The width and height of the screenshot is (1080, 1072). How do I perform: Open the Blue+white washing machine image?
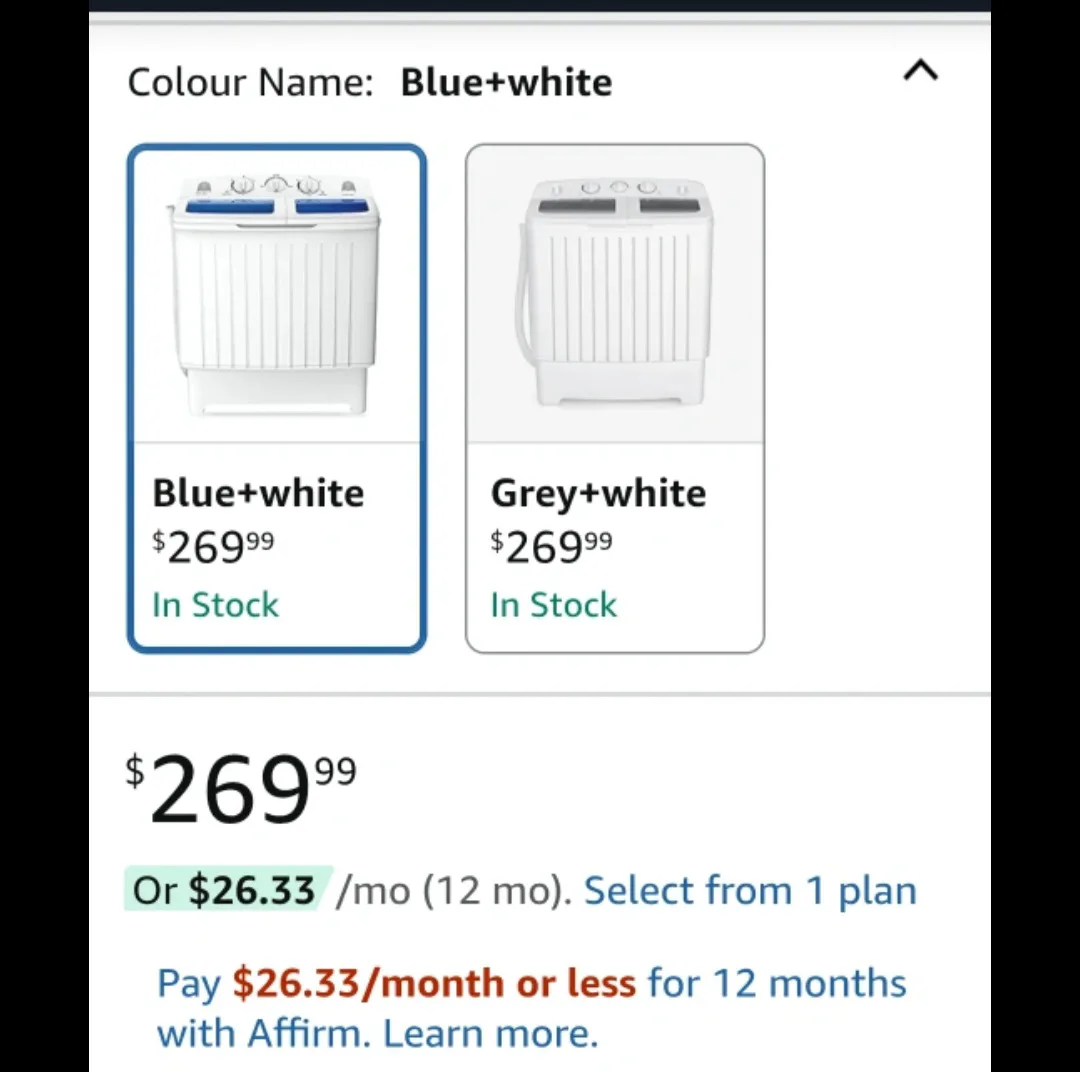[277, 290]
